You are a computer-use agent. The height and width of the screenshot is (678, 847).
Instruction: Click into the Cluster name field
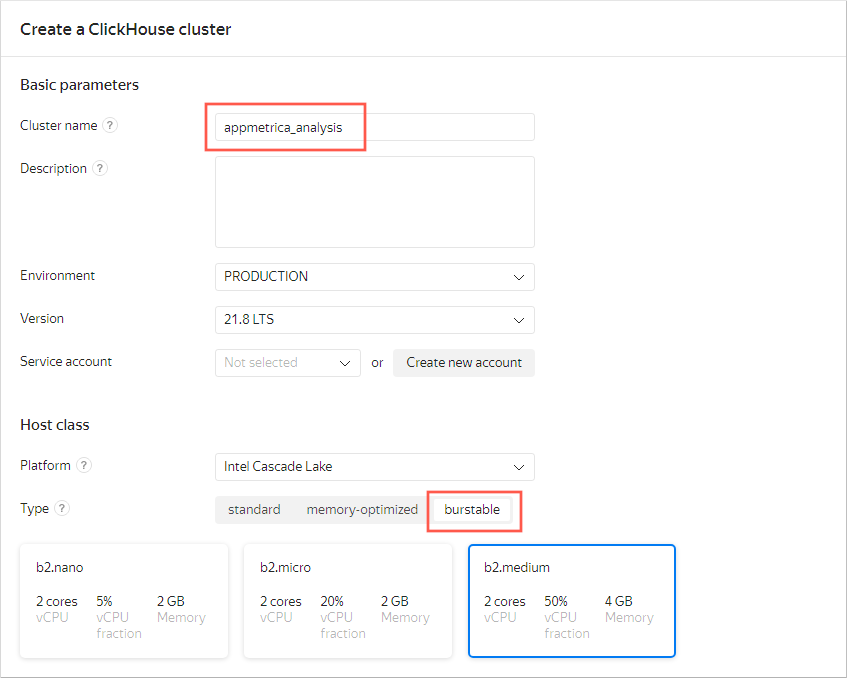click(374, 128)
